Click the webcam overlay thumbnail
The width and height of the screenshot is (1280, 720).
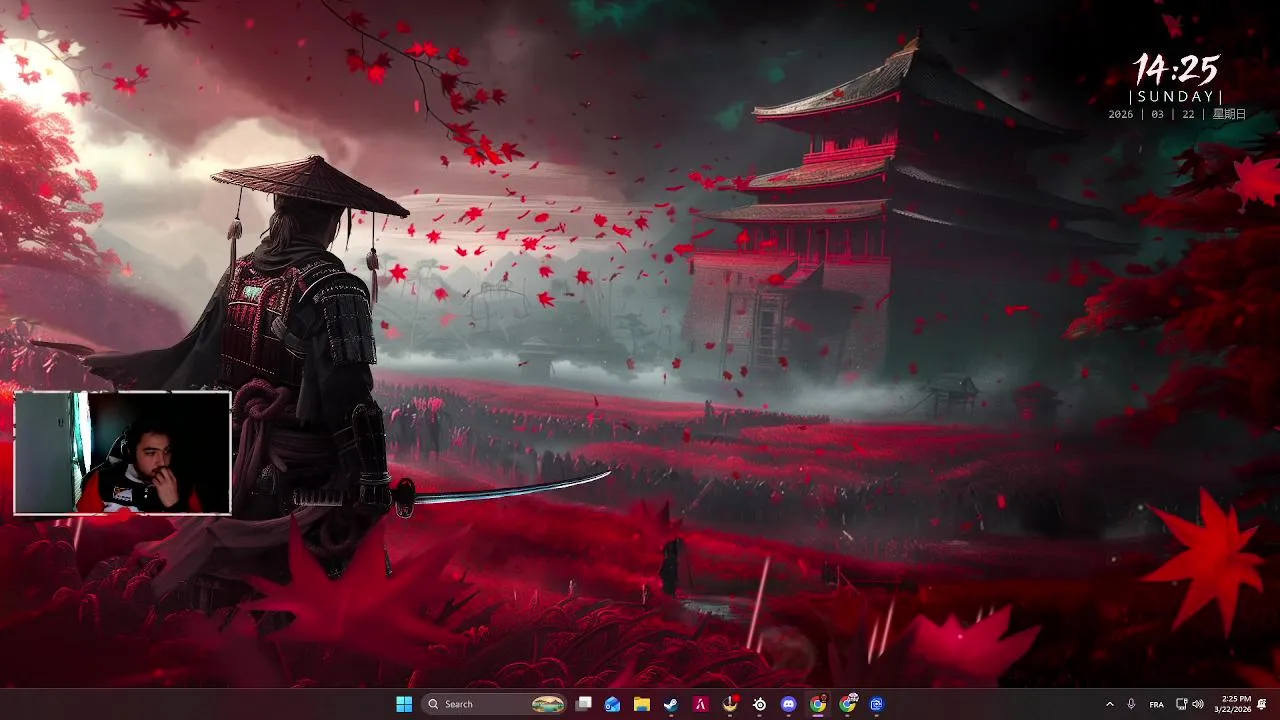[x=122, y=452]
